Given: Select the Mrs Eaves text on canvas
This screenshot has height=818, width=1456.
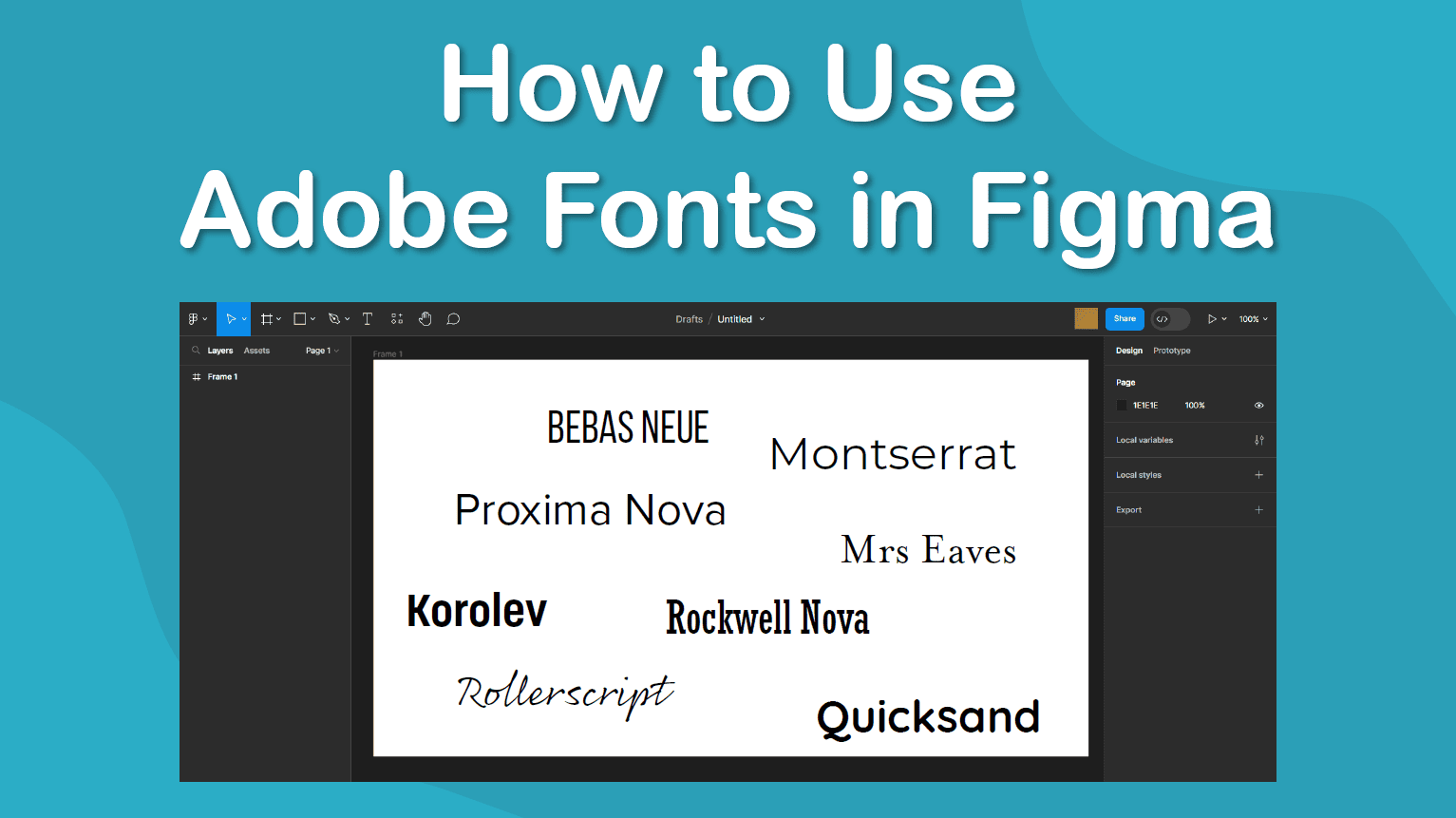Looking at the screenshot, I should (x=929, y=550).
